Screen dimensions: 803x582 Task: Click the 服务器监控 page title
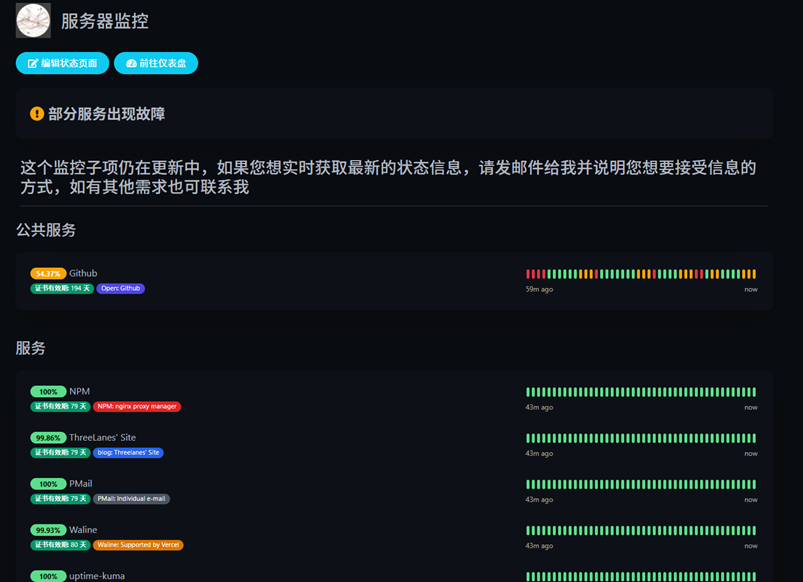coord(105,21)
